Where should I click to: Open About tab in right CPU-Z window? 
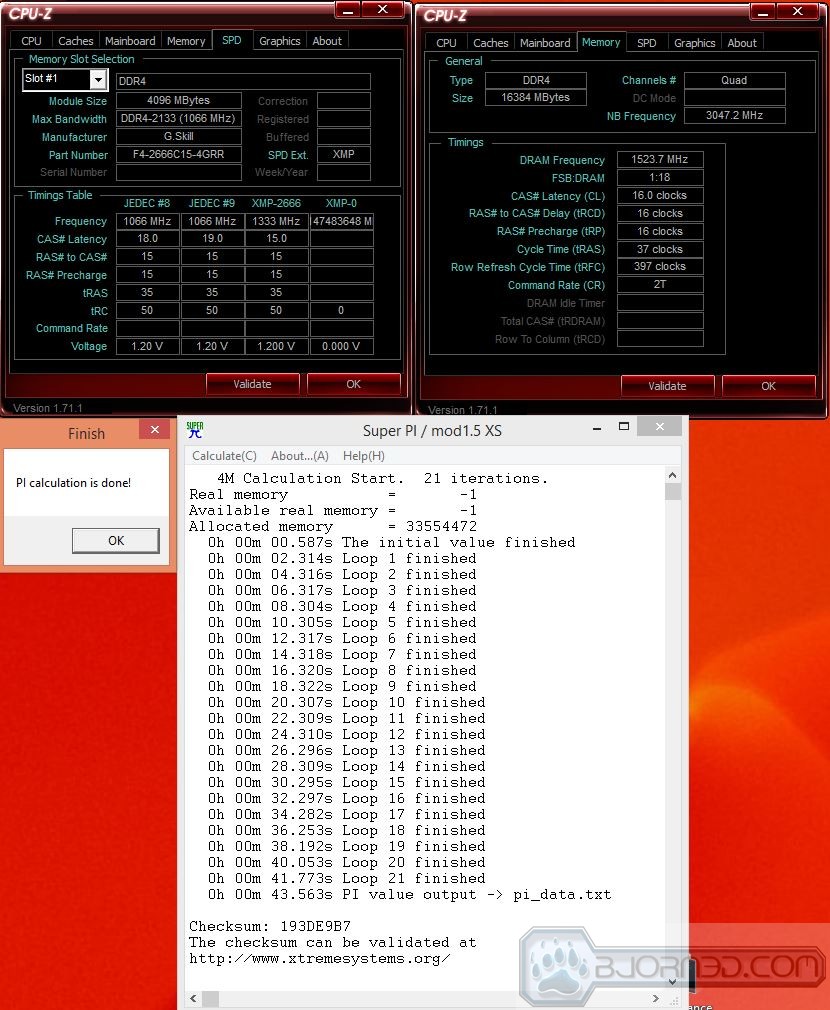click(742, 43)
